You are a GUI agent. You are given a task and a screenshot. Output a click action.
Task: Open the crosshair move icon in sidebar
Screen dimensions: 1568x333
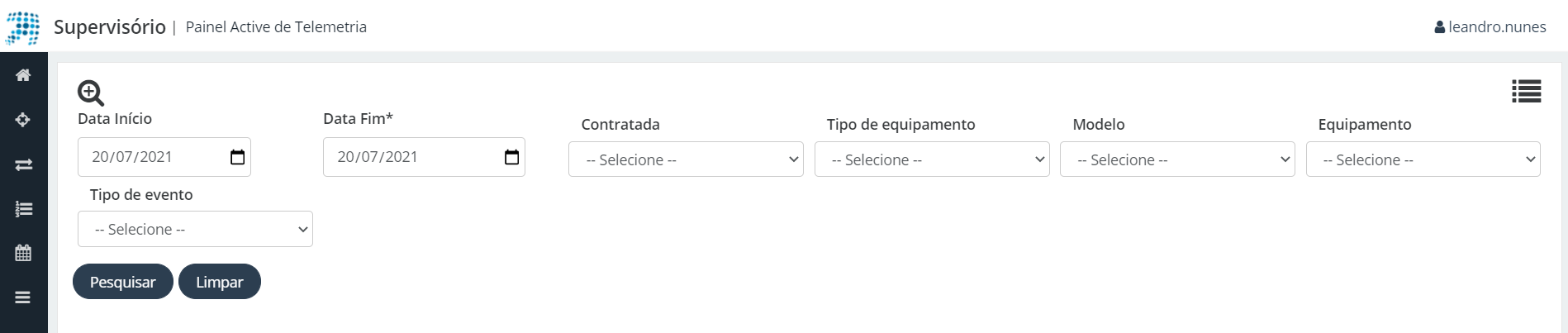pyautogui.click(x=23, y=120)
